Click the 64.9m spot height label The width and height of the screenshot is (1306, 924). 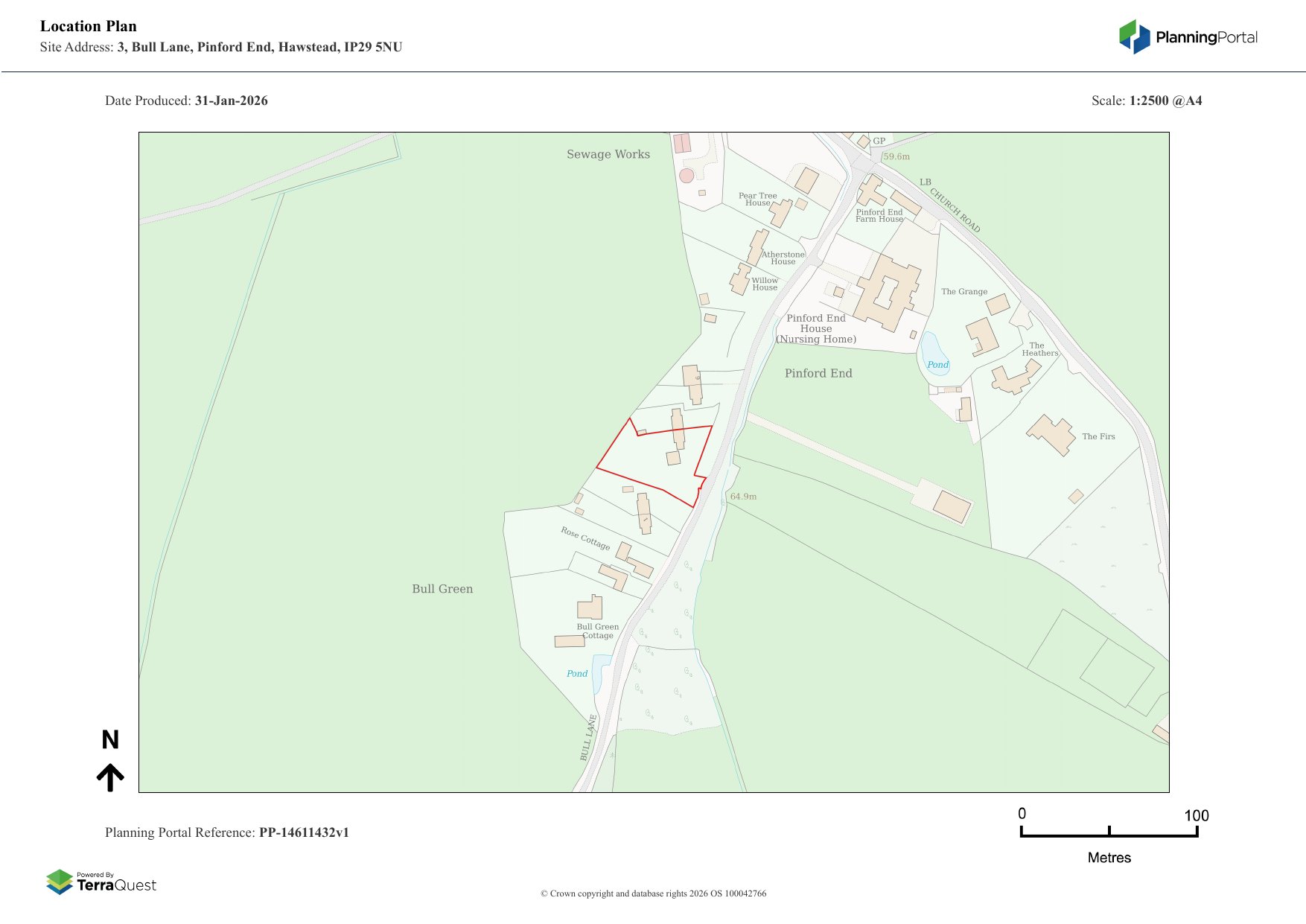pos(743,497)
